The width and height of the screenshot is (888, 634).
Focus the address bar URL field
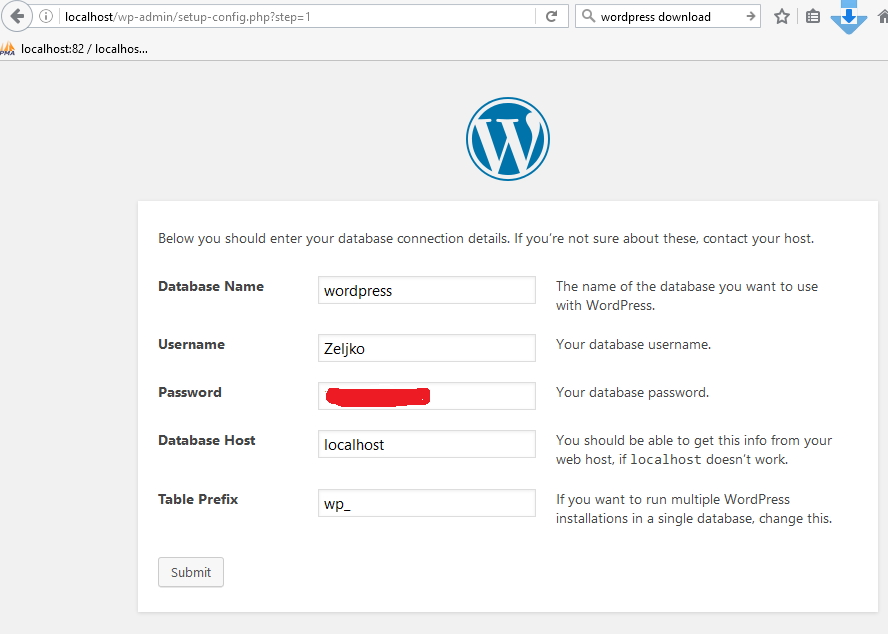(297, 16)
